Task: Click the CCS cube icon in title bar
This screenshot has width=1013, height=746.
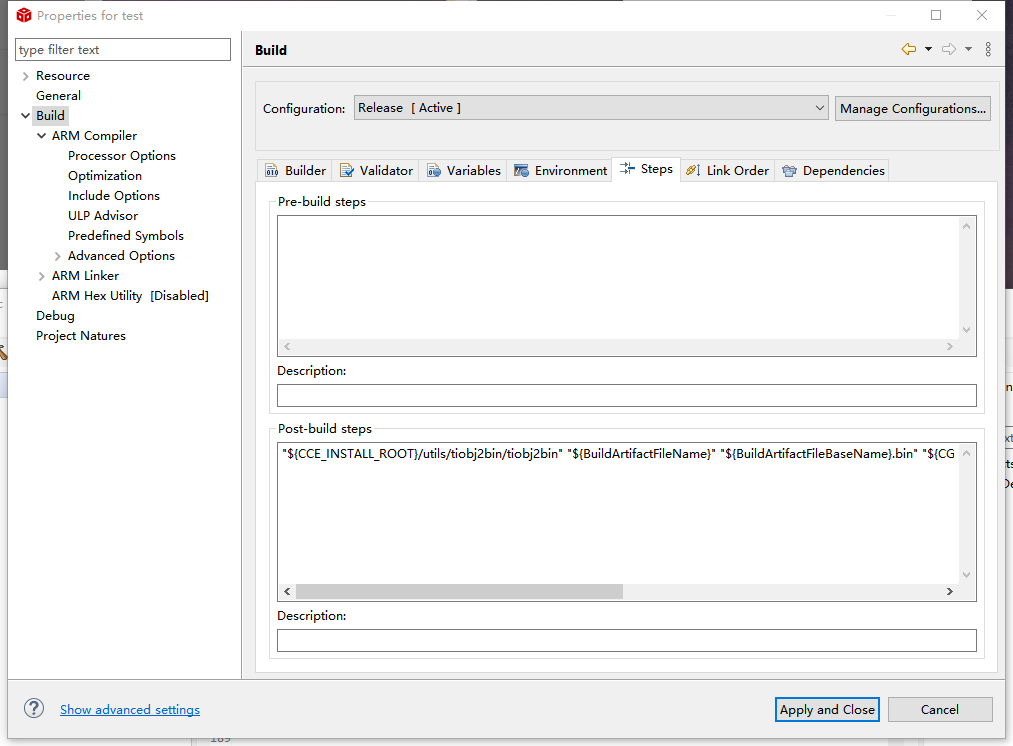Action: point(24,15)
